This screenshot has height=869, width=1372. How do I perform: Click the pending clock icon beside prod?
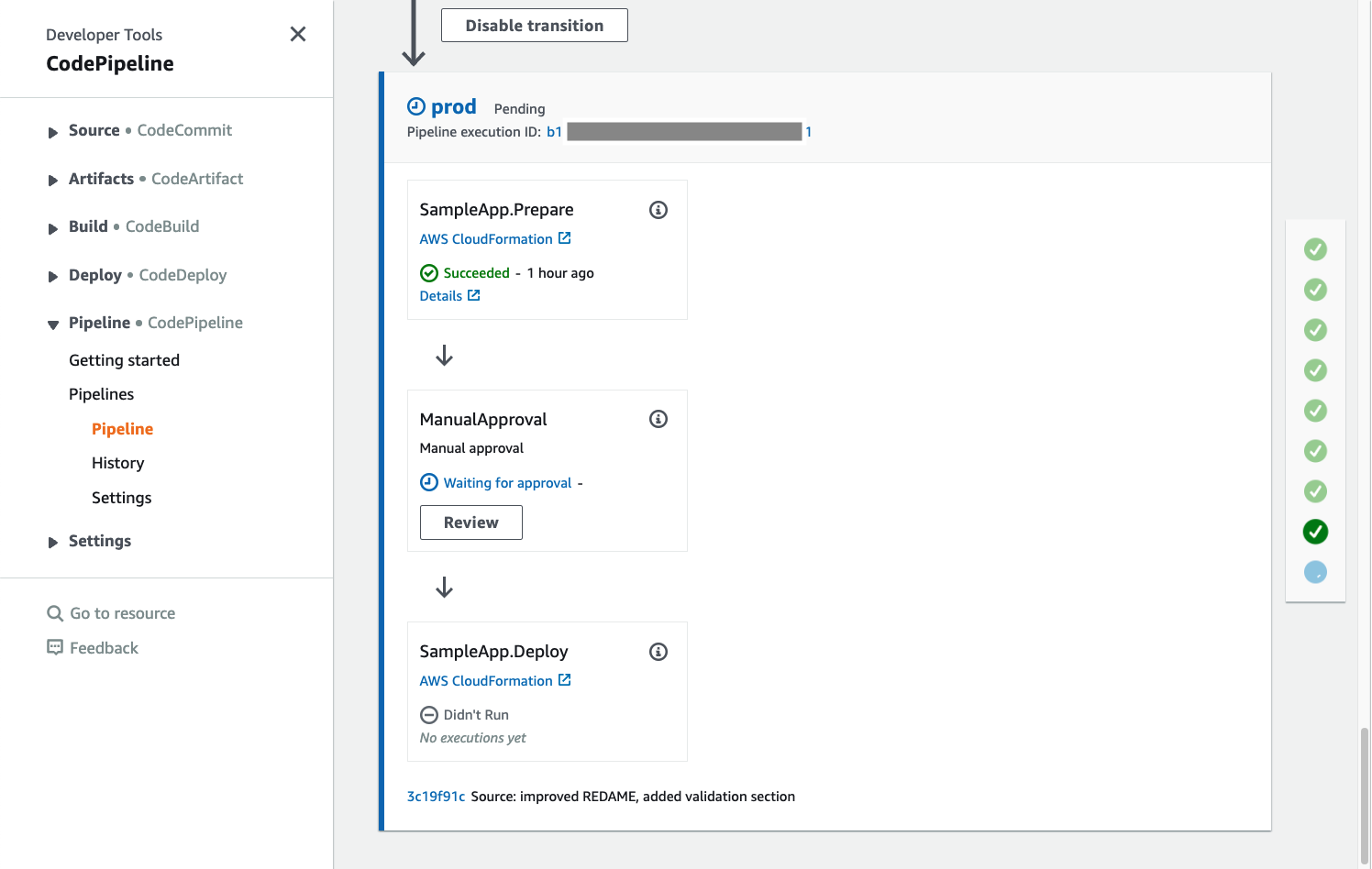tap(416, 106)
